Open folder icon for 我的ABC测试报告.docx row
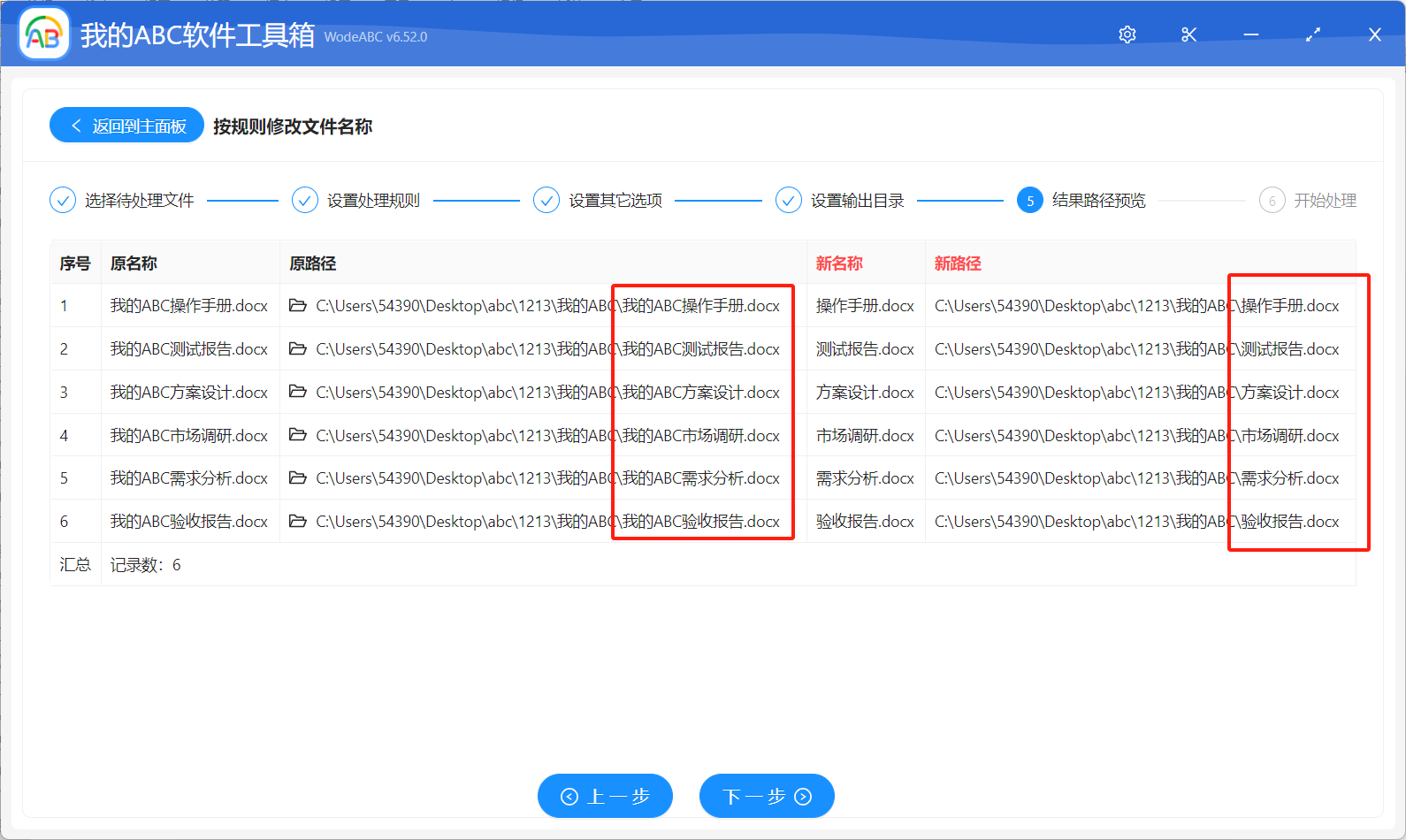Screen dimensions: 1406x840 click(x=298, y=349)
